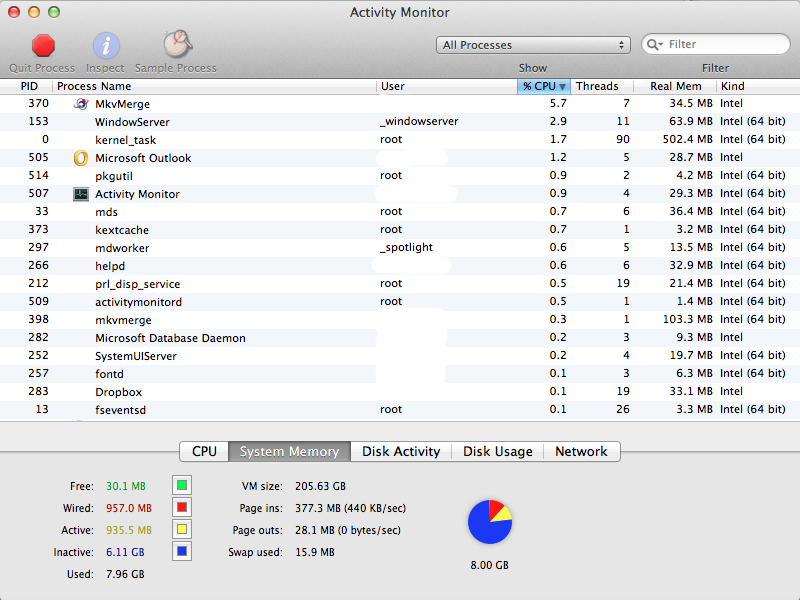Click the green Free memory swatch
The width and height of the screenshot is (800, 600).
(182, 485)
